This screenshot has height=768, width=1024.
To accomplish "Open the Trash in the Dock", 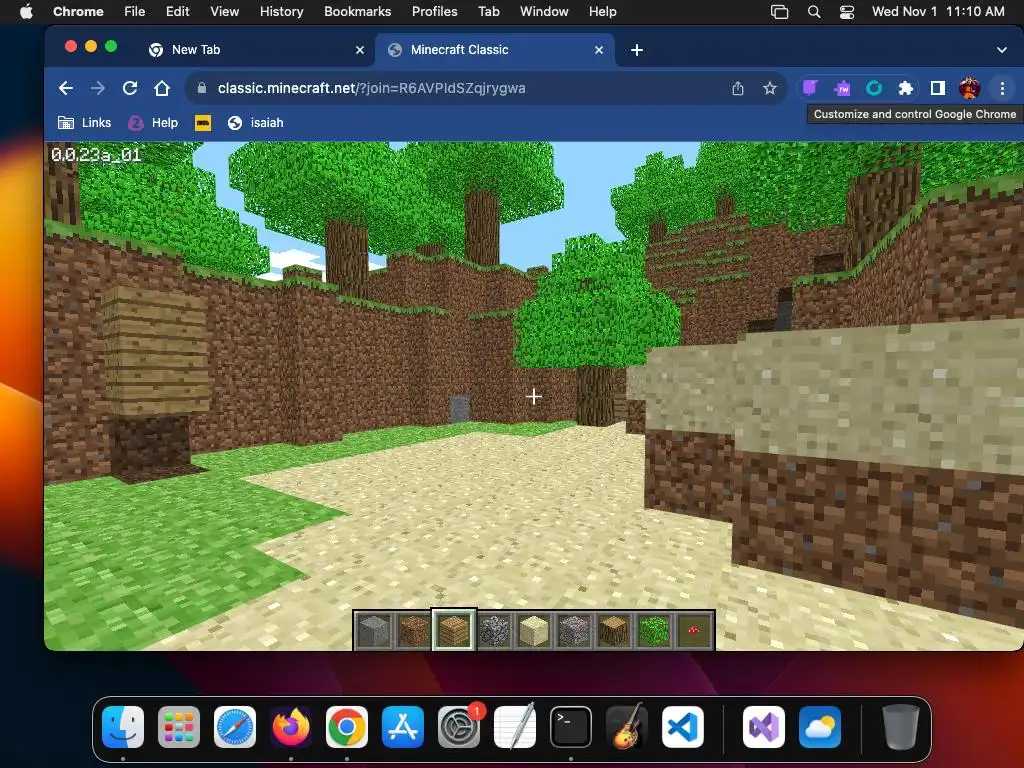I will [901, 727].
